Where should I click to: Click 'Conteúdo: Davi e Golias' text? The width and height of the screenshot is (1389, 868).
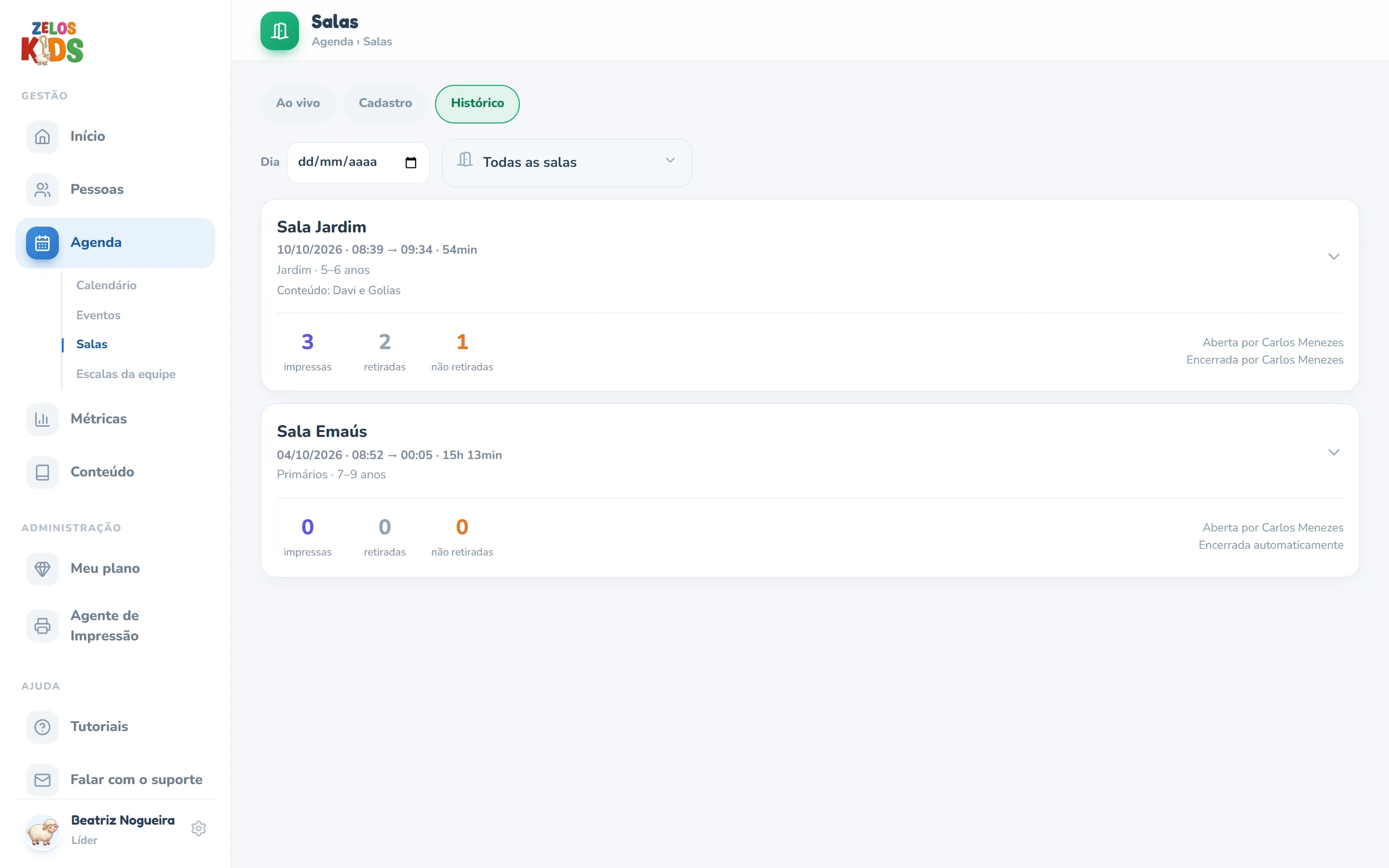pyautogui.click(x=339, y=290)
